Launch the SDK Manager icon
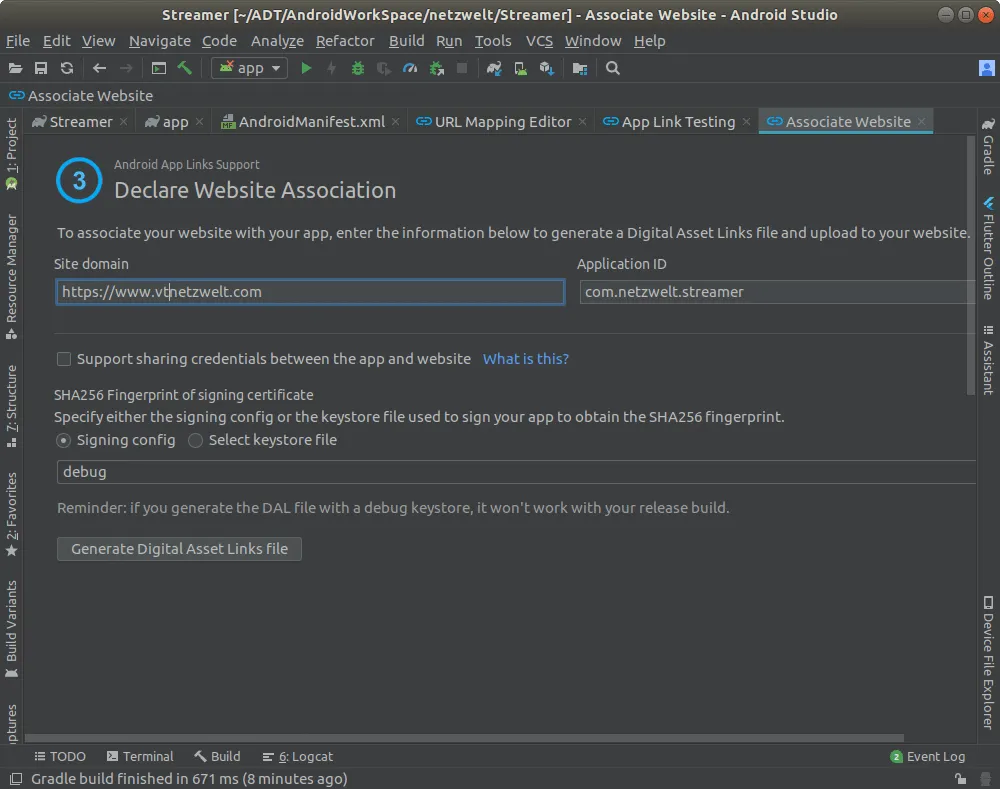The width and height of the screenshot is (1000, 789). (546, 68)
